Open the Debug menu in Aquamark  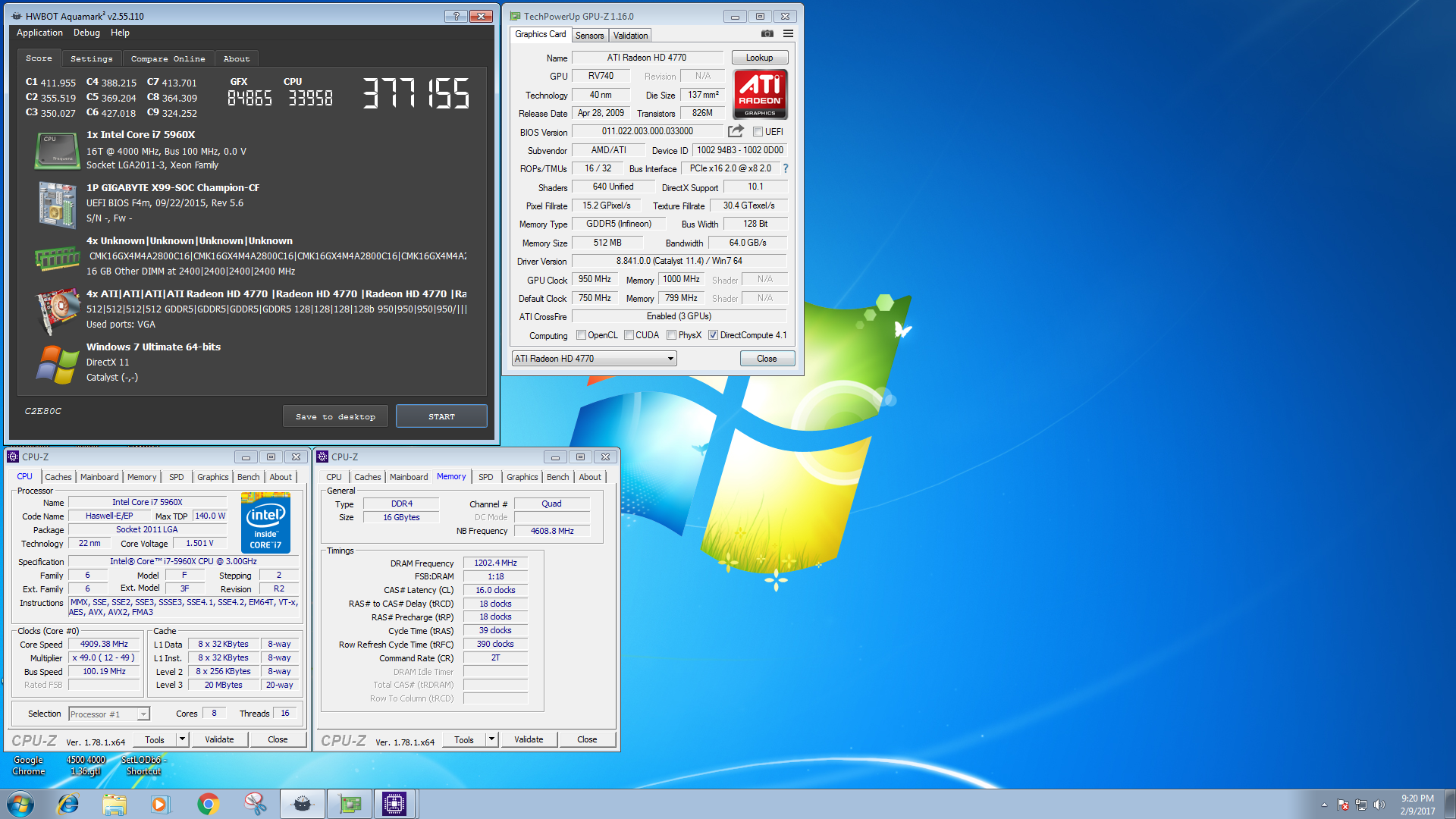click(86, 33)
